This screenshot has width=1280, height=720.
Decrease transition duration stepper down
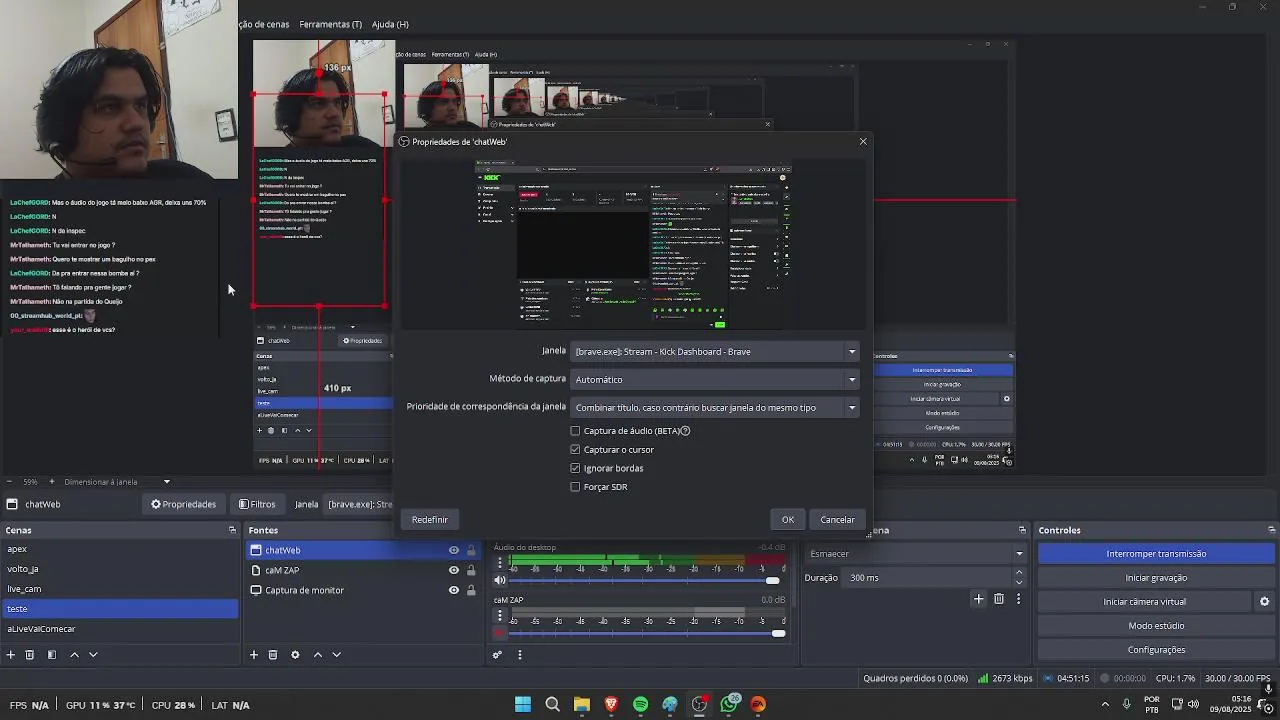click(1019, 582)
